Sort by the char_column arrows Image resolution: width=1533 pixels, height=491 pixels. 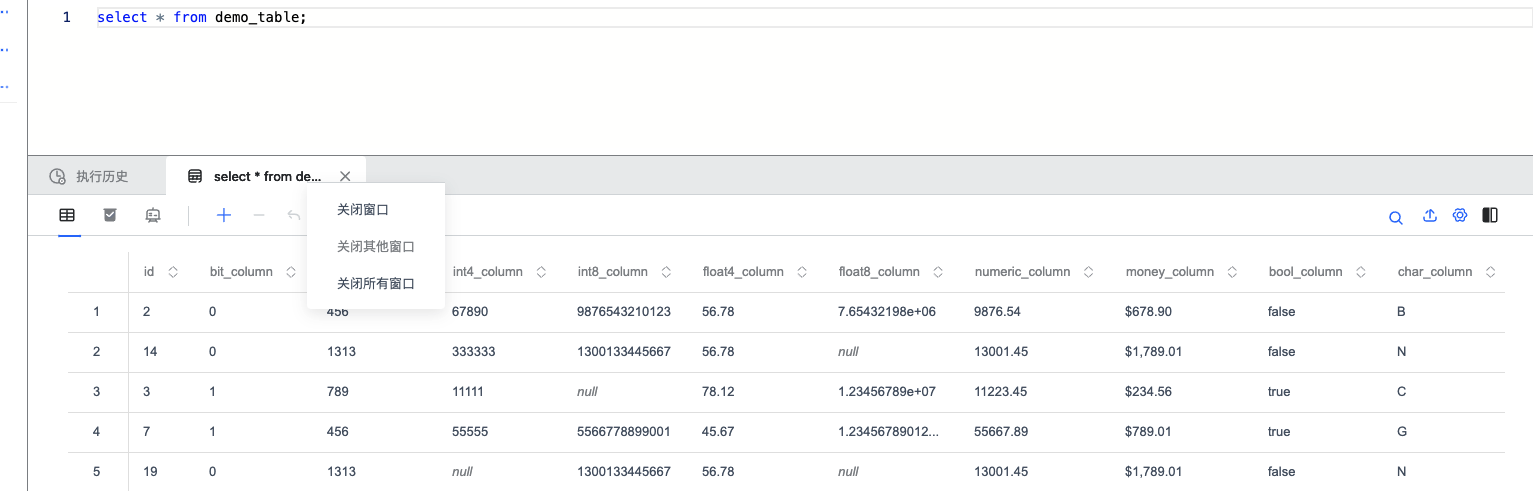1491,272
